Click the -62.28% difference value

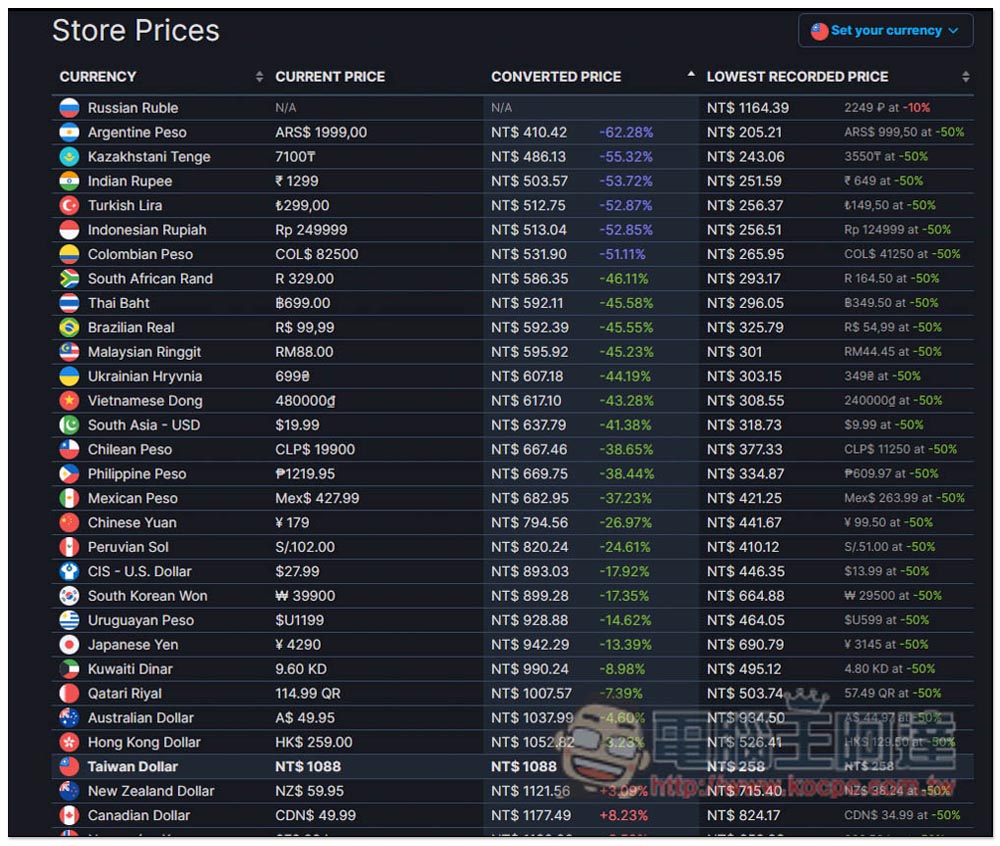626,132
